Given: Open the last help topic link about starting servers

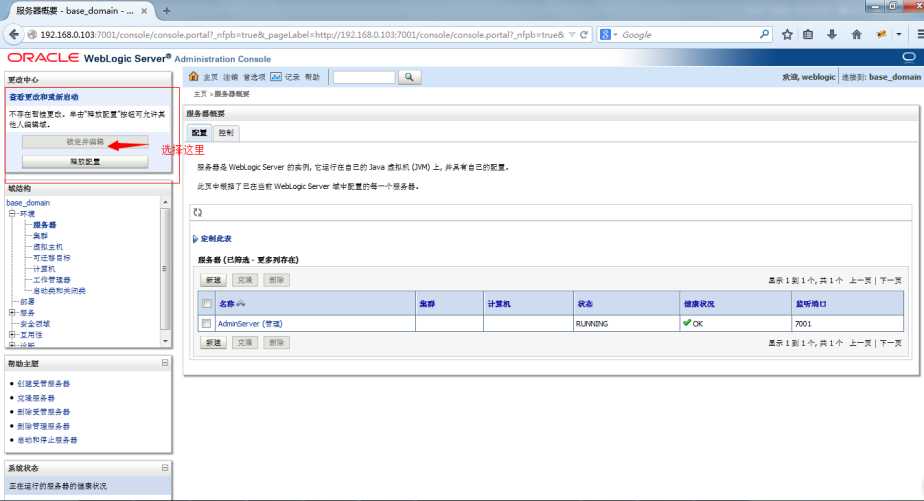Looking at the screenshot, I should click(x=47, y=440).
